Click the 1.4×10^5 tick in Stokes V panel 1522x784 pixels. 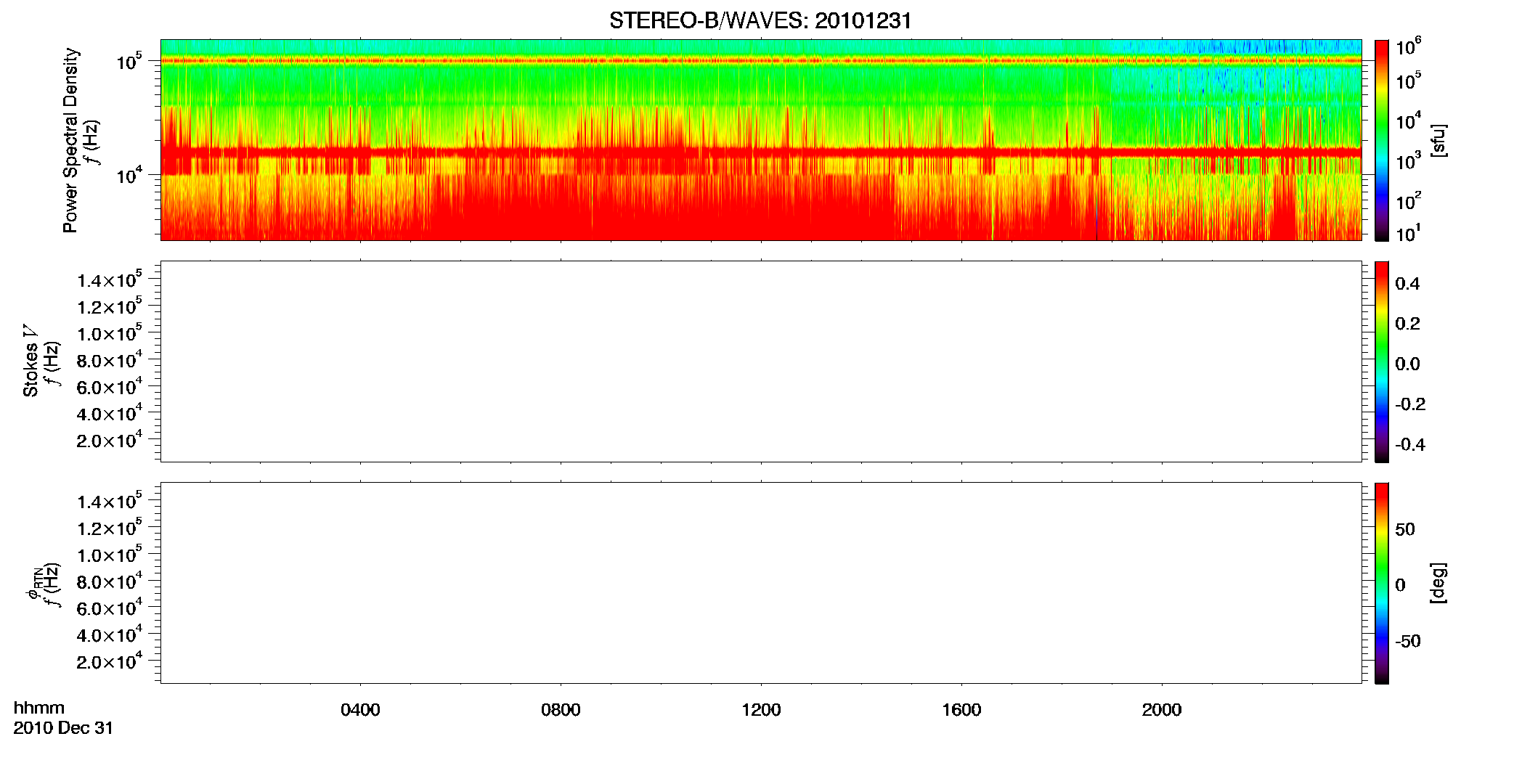click(x=110, y=279)
